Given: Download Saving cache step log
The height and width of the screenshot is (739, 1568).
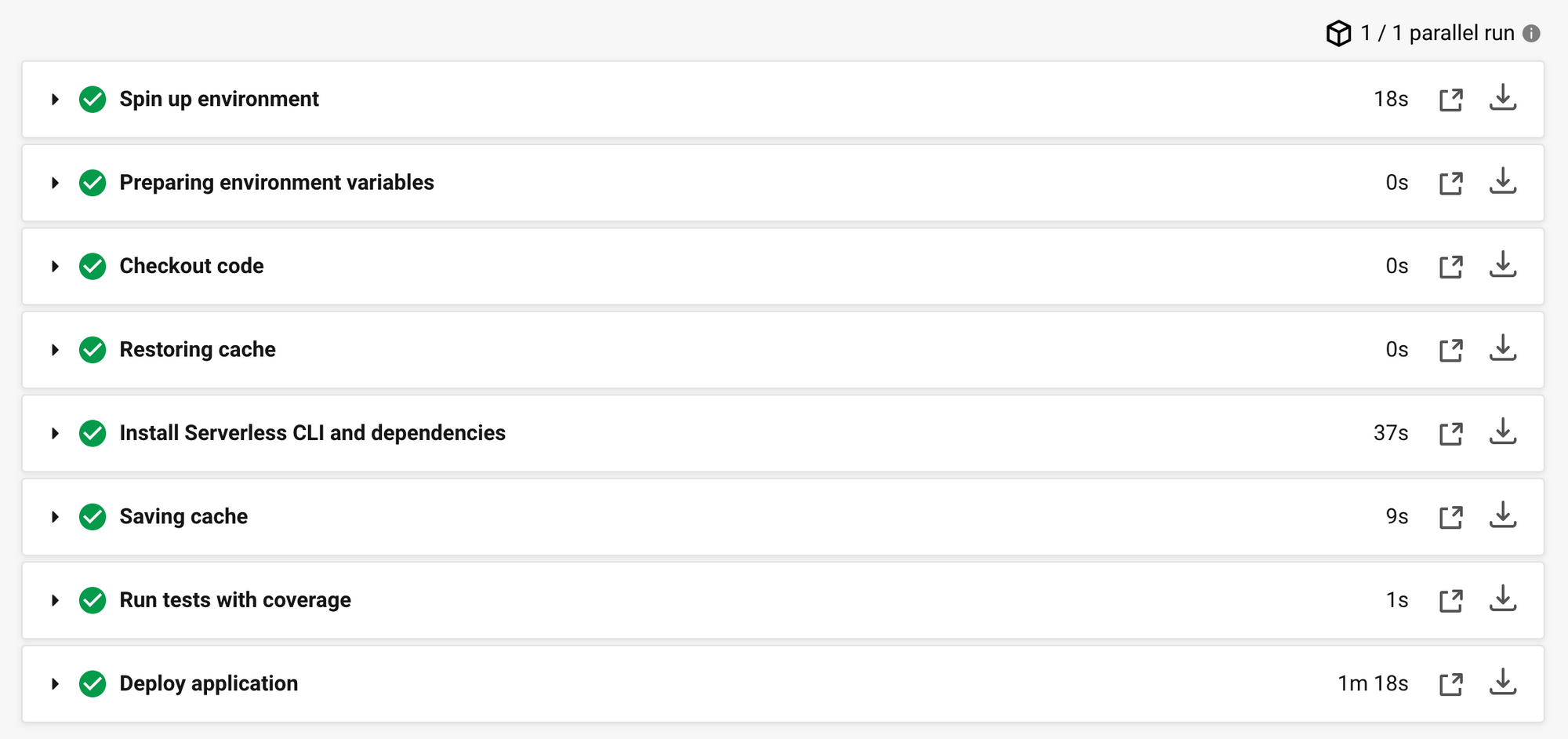Looking at the screenshot, I should (x=1503, y=515).
